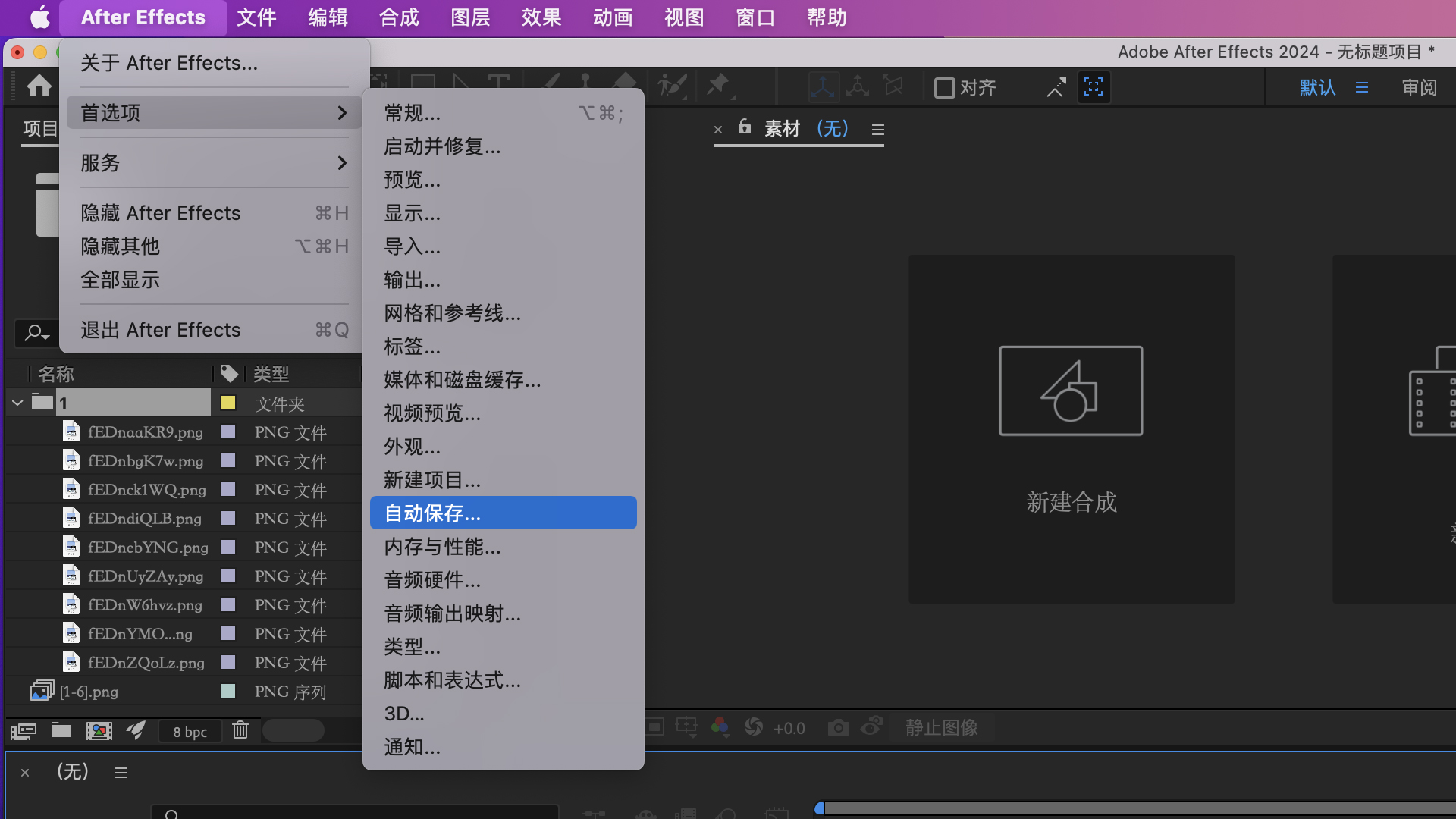Select the [1-6].png PNG sequence
1456x819 pixels.
(x=89, y=691)
